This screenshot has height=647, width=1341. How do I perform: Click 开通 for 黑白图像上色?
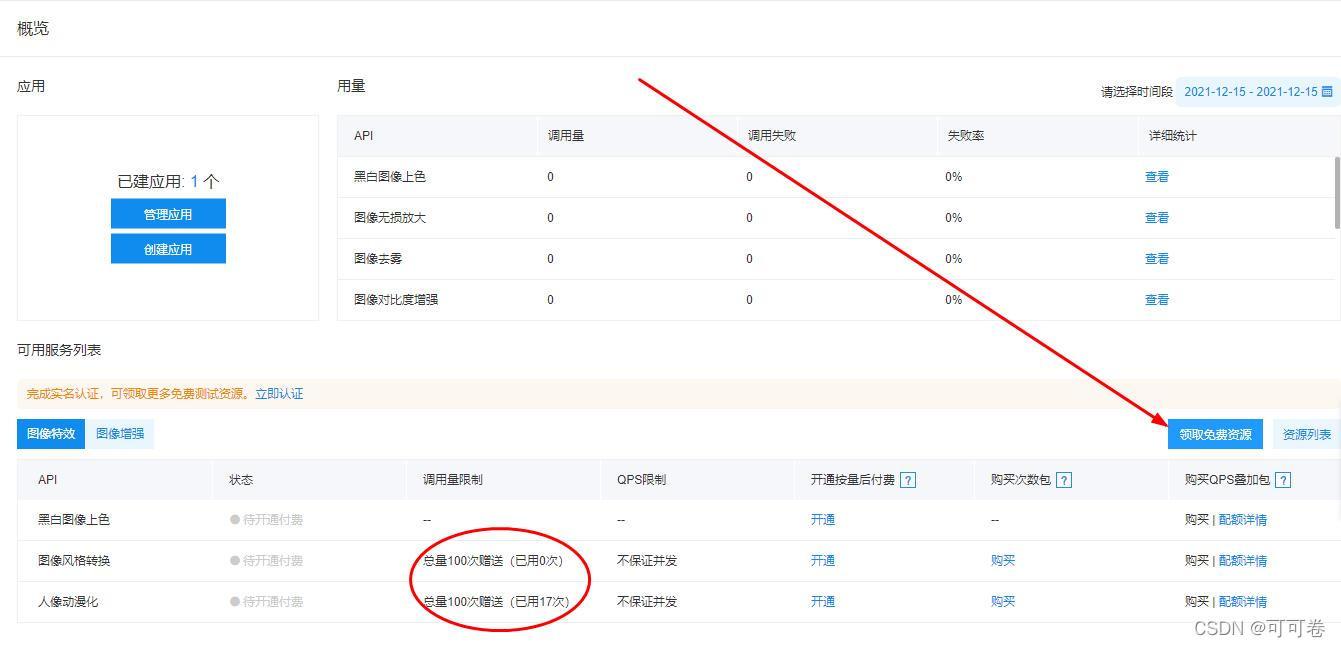(x=823, y=520)
